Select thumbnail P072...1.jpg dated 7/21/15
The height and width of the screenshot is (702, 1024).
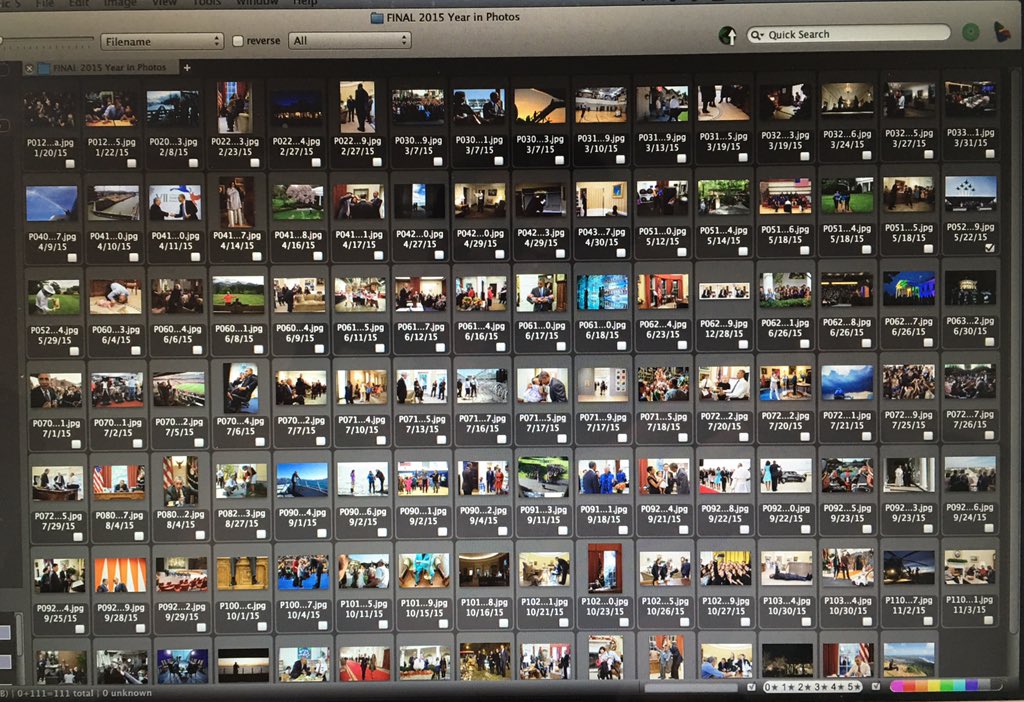[847, 382]
